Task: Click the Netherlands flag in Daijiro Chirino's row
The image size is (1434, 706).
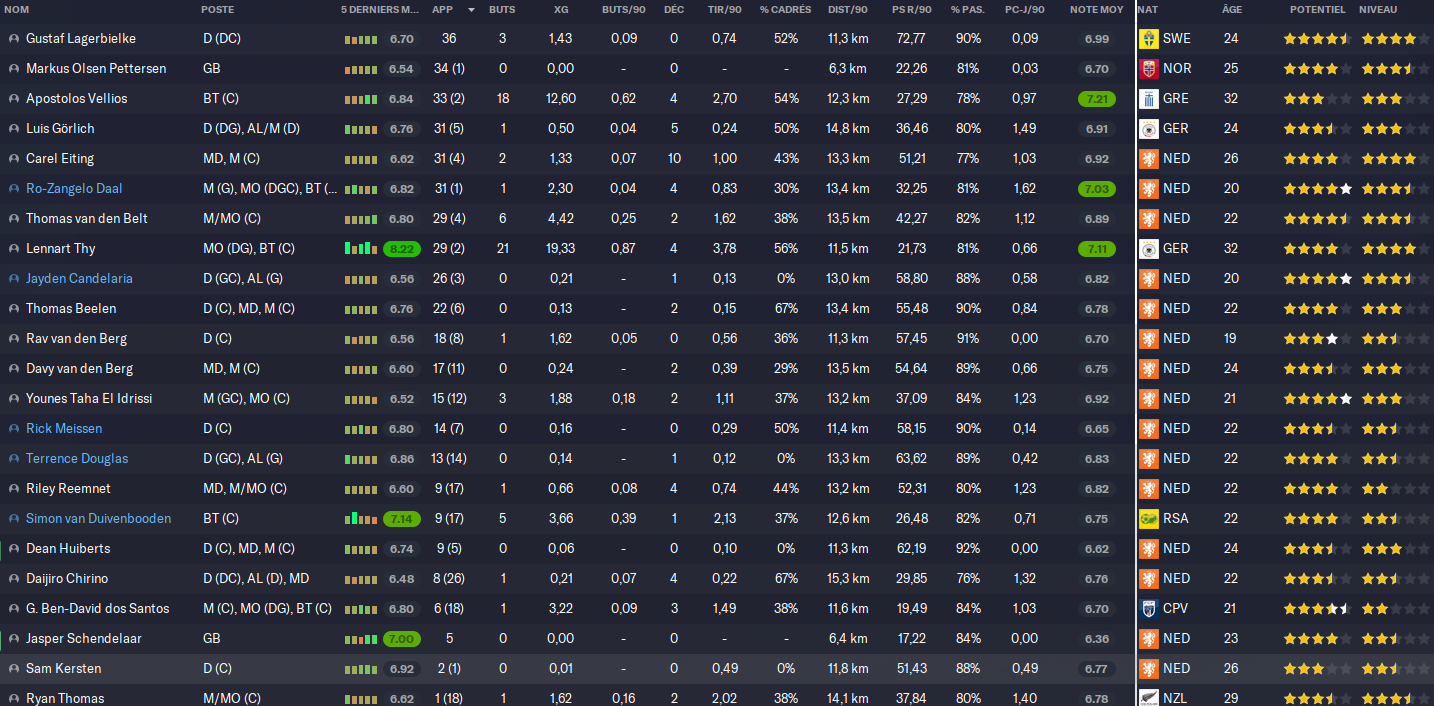Action: click(1149, 579)
